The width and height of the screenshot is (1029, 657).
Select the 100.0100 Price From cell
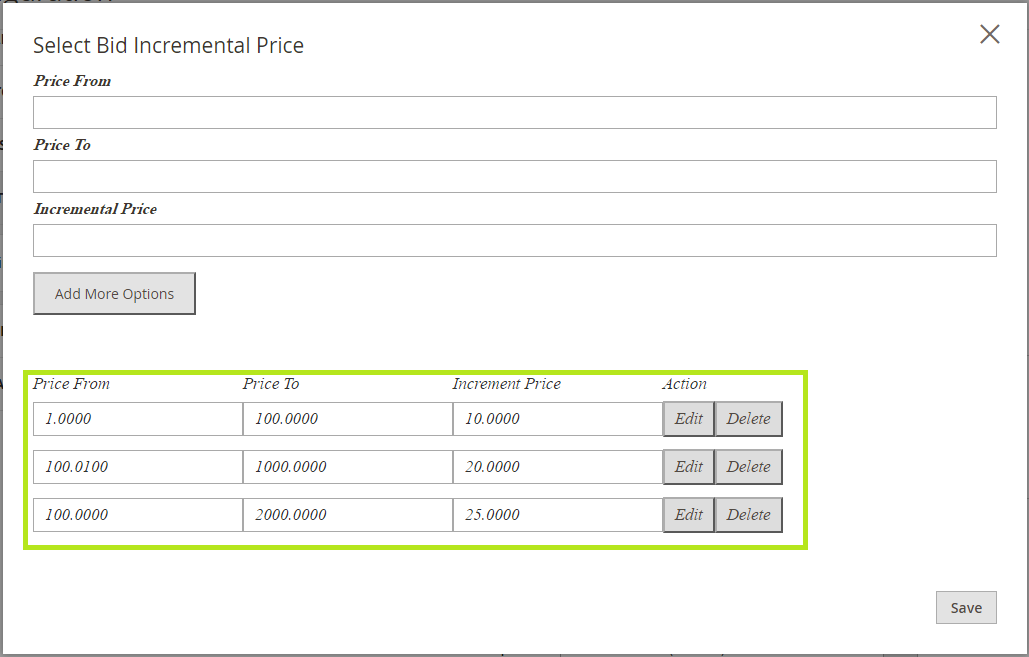(138, 467)
